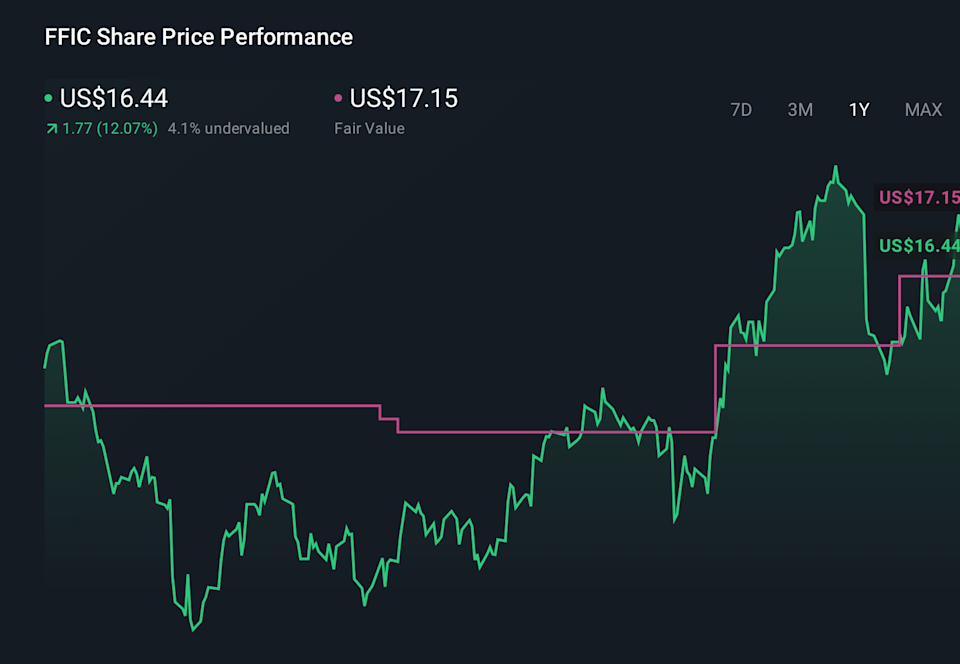
Task: Click green US$16.44 label on chart edge
Action: [918, 245]
